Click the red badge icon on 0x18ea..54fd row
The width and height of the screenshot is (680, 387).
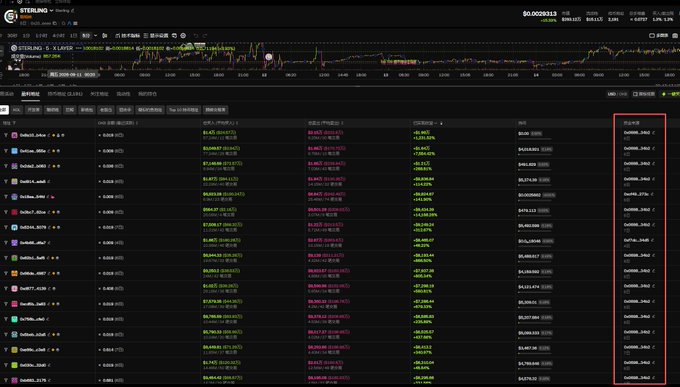pyautogui.click(x=53, y=197)
